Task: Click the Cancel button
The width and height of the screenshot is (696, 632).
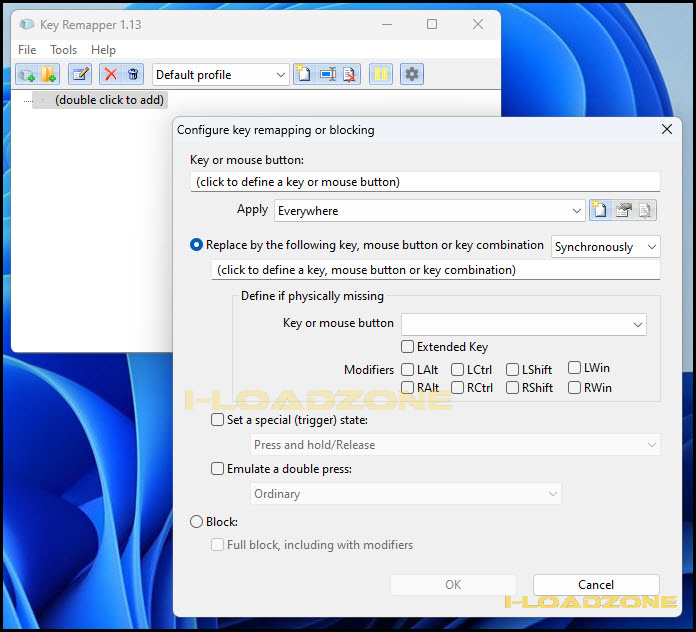Action: click(596, 585)
